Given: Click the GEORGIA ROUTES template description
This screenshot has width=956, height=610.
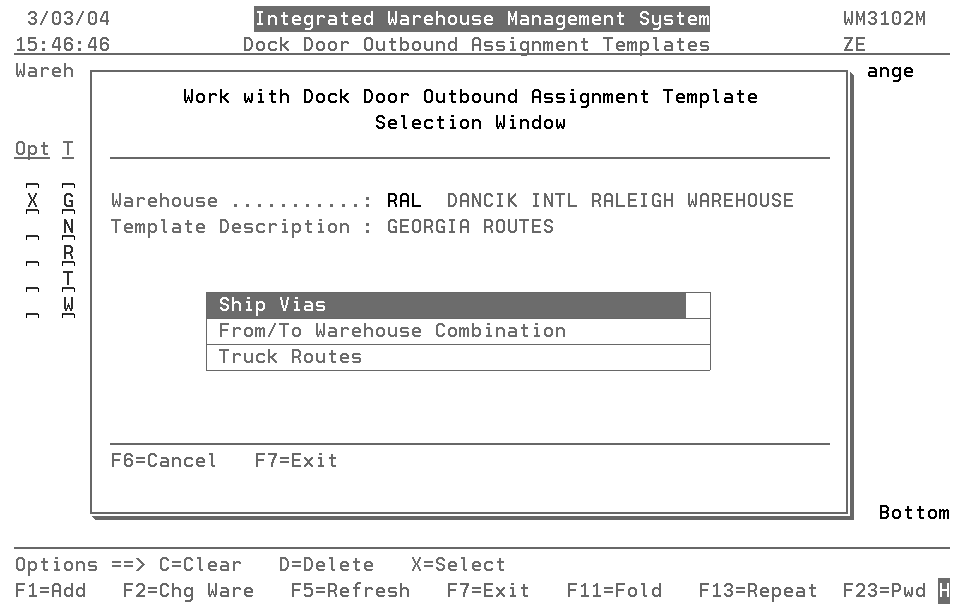Looking at the screenshot, I should point(470,226).
